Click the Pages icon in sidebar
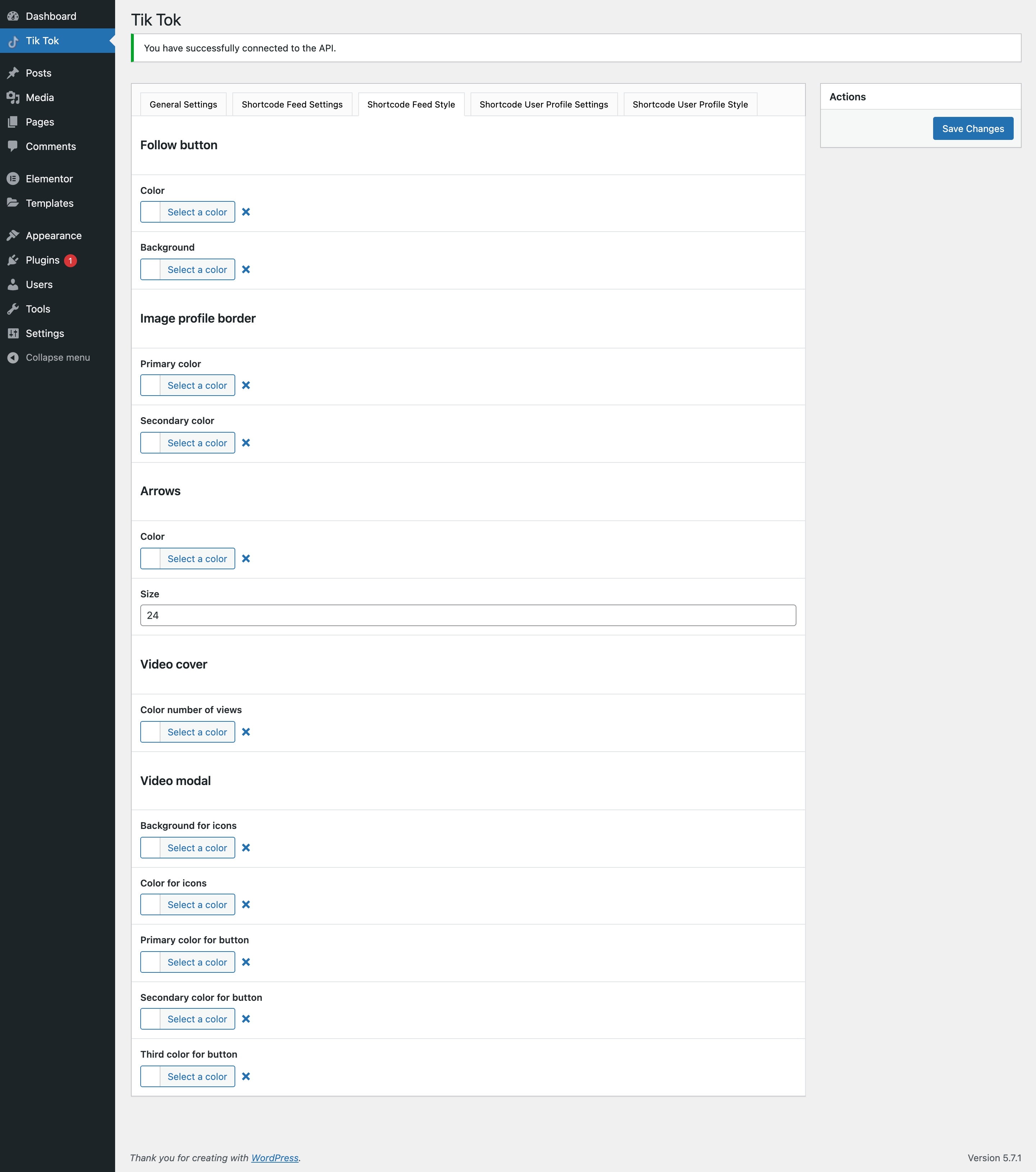The height and width of the screenshot is (1172, 1036). [x=13, y=122]
